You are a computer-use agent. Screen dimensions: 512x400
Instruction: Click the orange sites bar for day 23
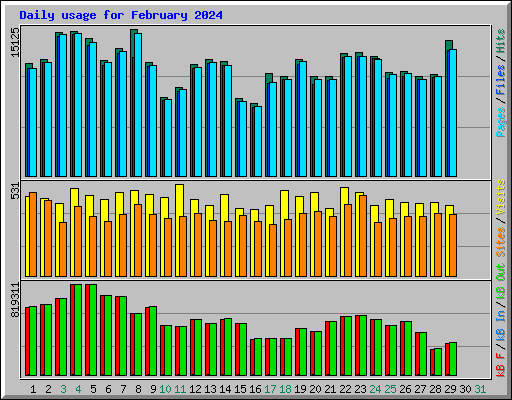[x=363, y=236]
